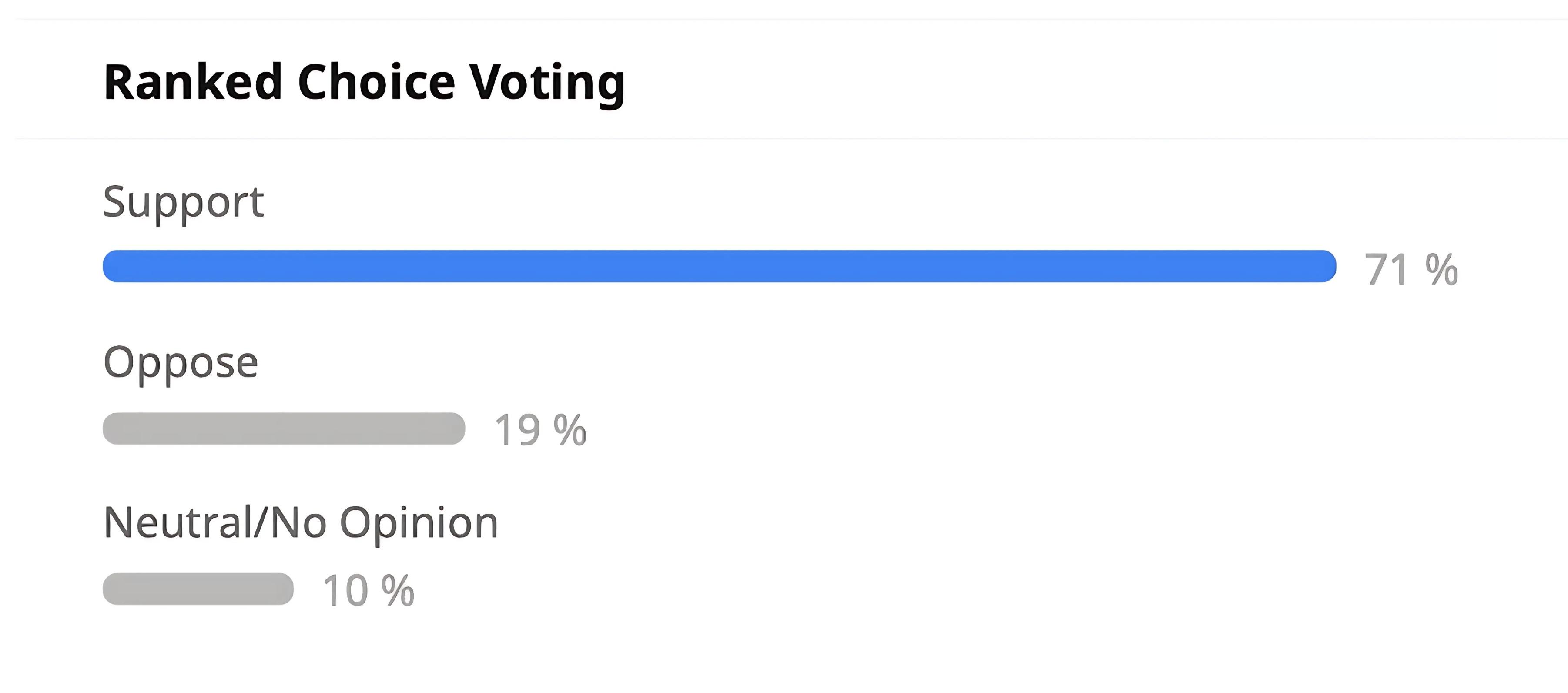Click the word "Choice" in the heading
The image size is (1568, 693).
click(376, 81)
